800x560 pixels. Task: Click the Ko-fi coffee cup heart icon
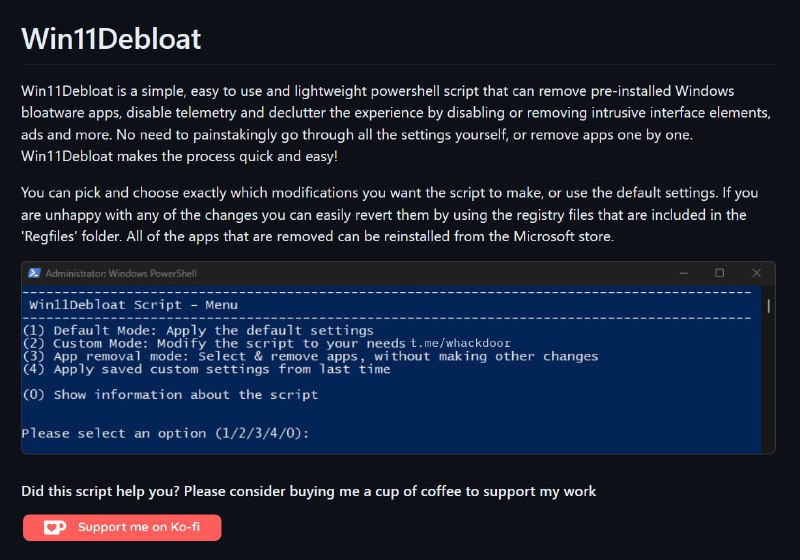coord(56,527)
